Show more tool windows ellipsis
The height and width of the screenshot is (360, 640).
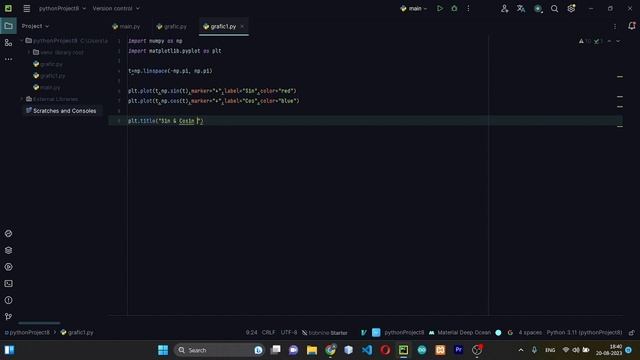pyautogui.click(x=8, y=59)
